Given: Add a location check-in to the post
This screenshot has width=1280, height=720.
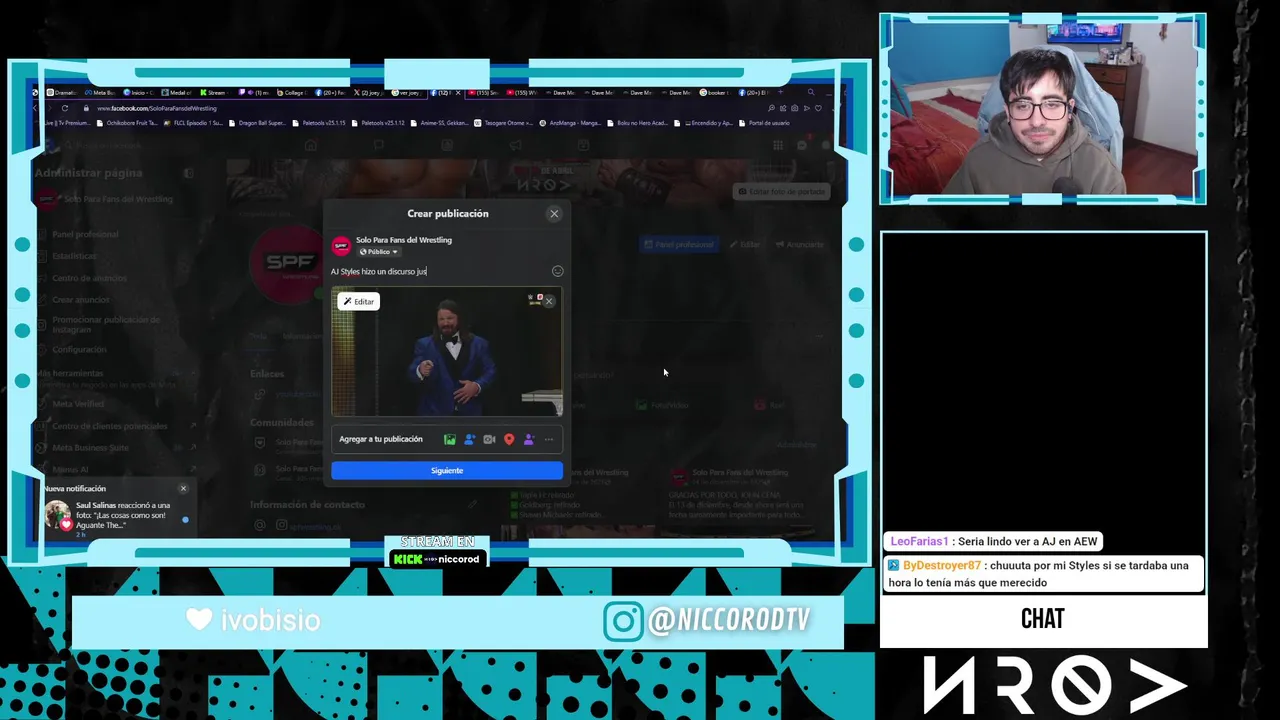Looking at the screenshot, I should (x=509, y=439).
